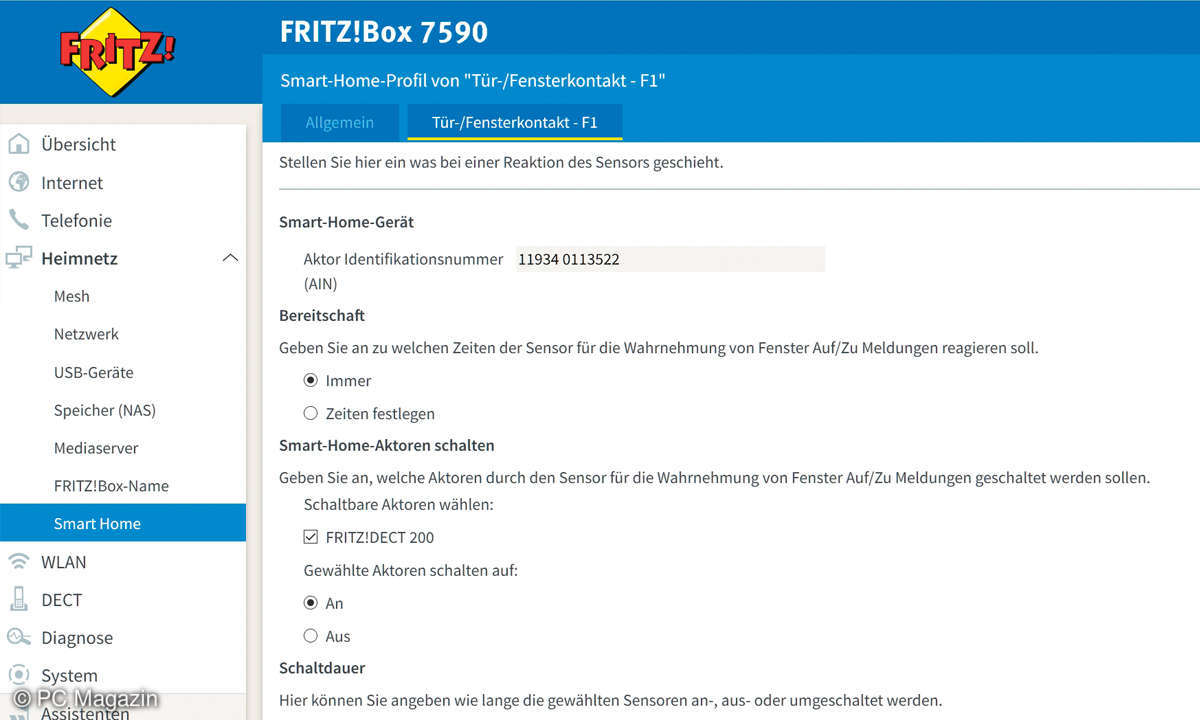Click the FRITZ! logo
Viewport: 1200px width, 720px height.
(x=118, y=52)
